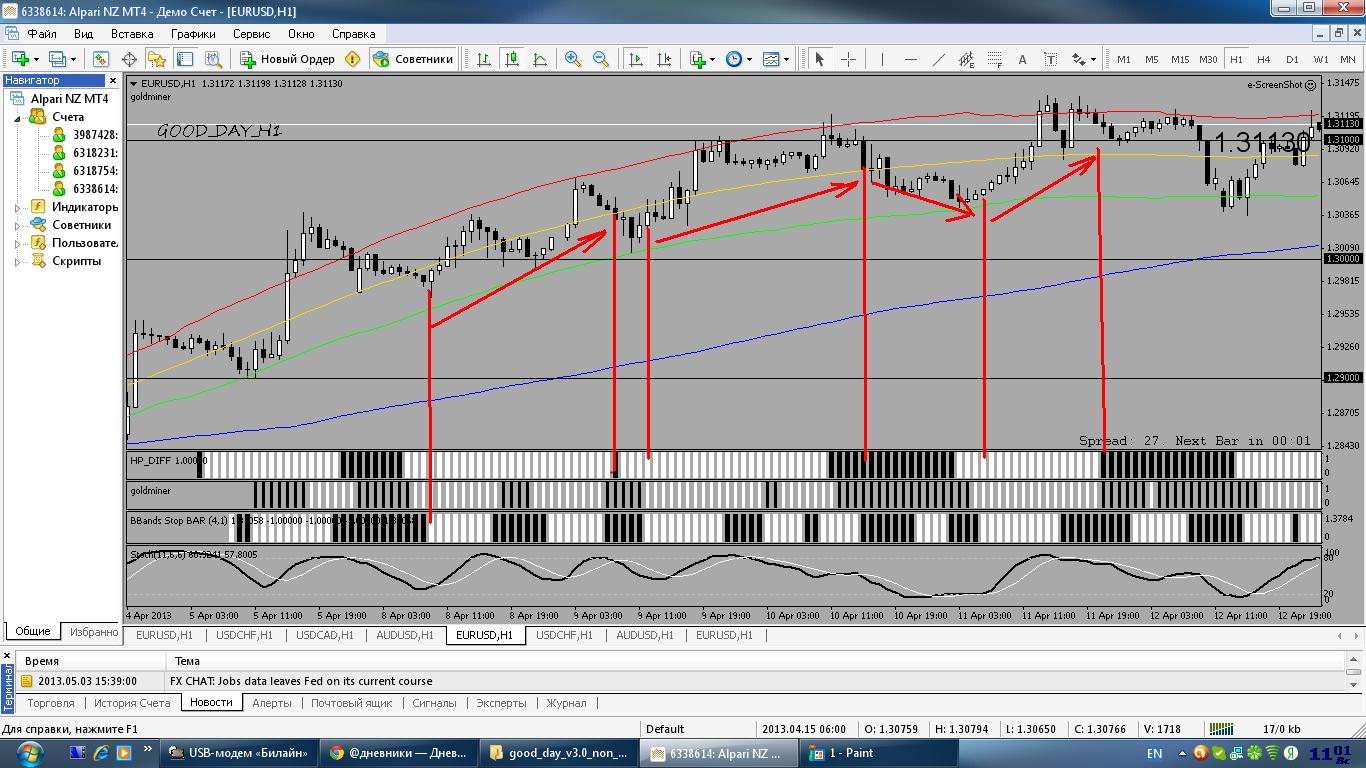
Task: Switch chart to line chart
Action: coord(539,59)
